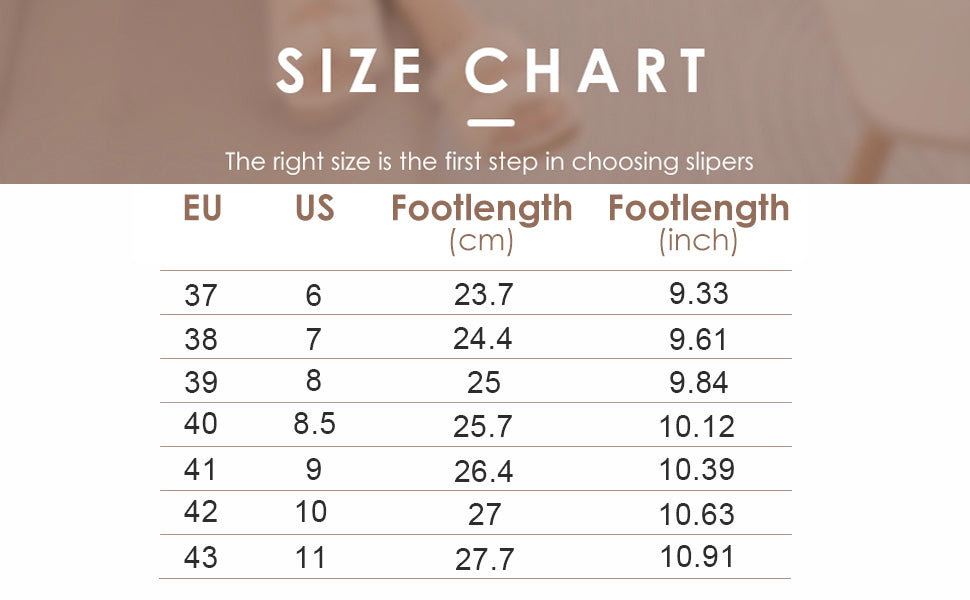Choose EU size 40 cell
The width and height of the screenshot is (970, 600).
pyautogui.click(x=201, y=425)
